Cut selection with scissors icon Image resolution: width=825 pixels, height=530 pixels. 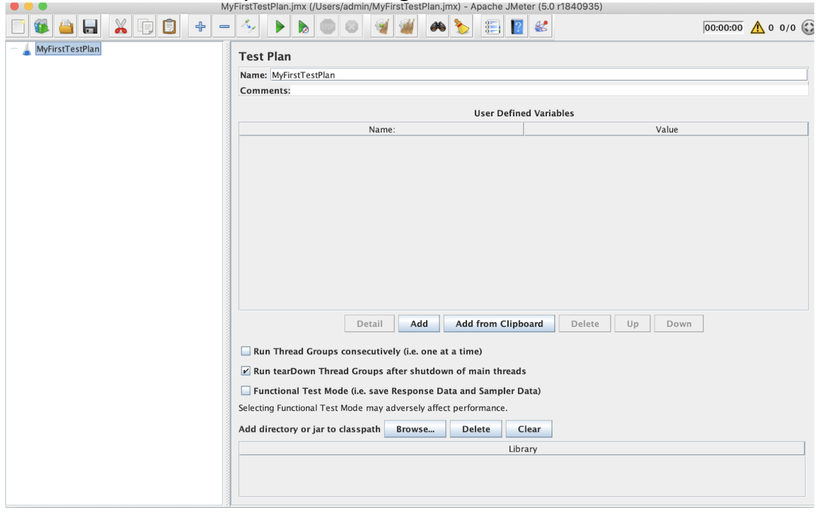coord(120,27)
